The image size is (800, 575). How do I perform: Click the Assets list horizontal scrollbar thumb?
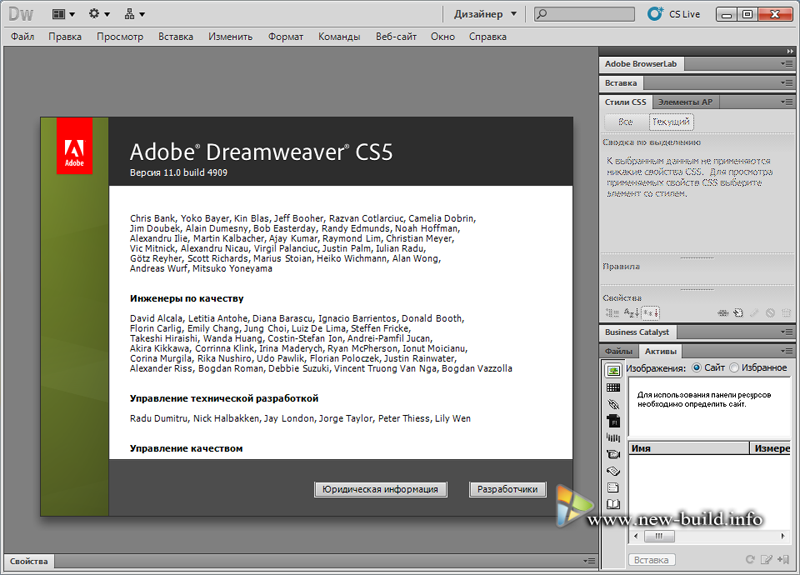[x=659, y=536]
